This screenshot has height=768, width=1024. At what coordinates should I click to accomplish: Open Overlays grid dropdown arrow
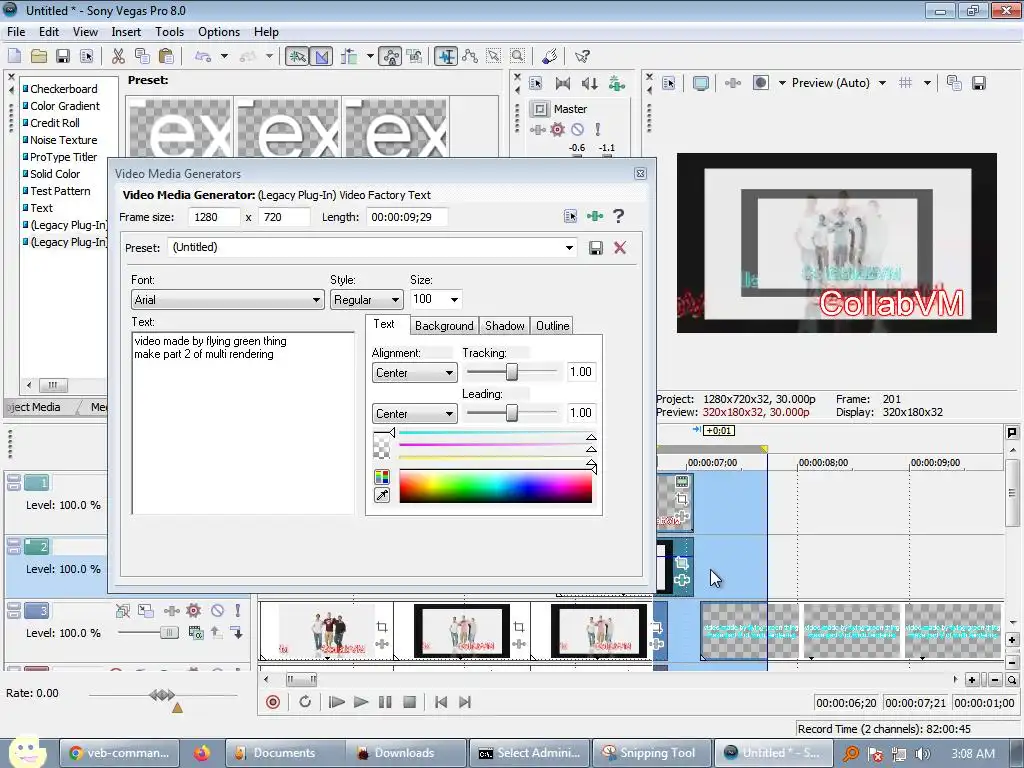[927, 83]
